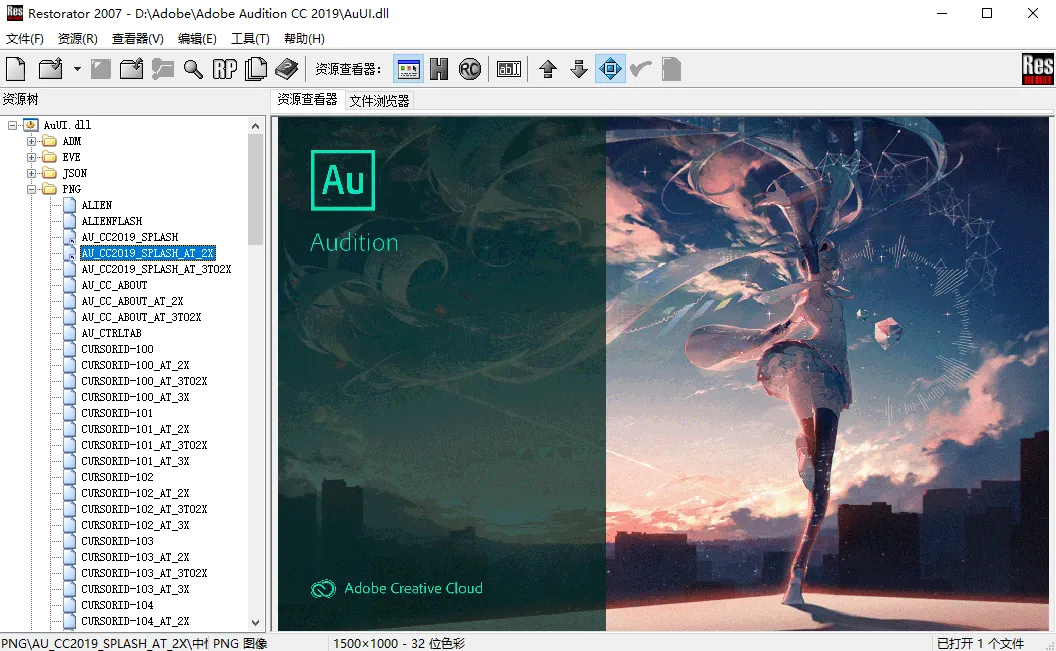Select the EVE folder in tree

point(71,157)
